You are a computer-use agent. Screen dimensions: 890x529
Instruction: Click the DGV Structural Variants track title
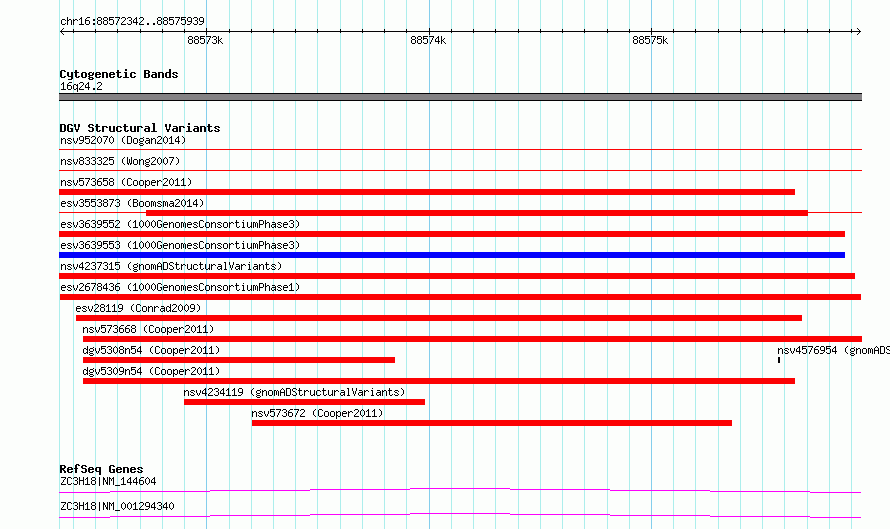coord(140,128)
